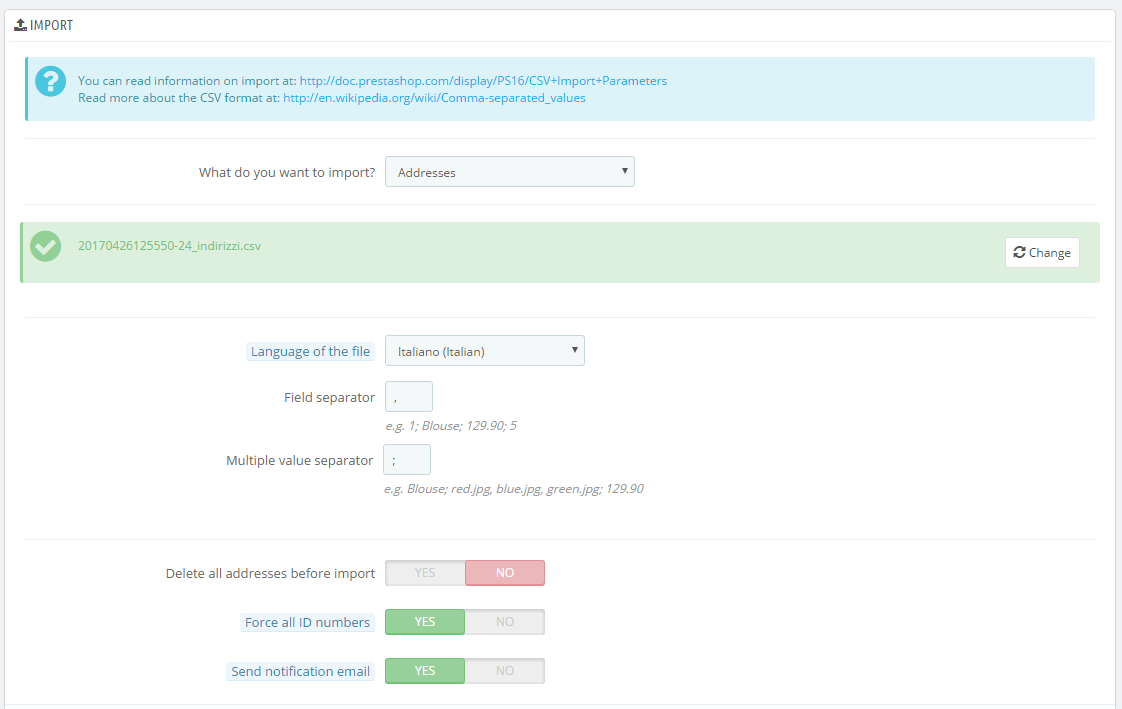This screenshot has height=709, width=1122.
Task: Focus the Multiple value separator input
Action: tap(407, 459)
